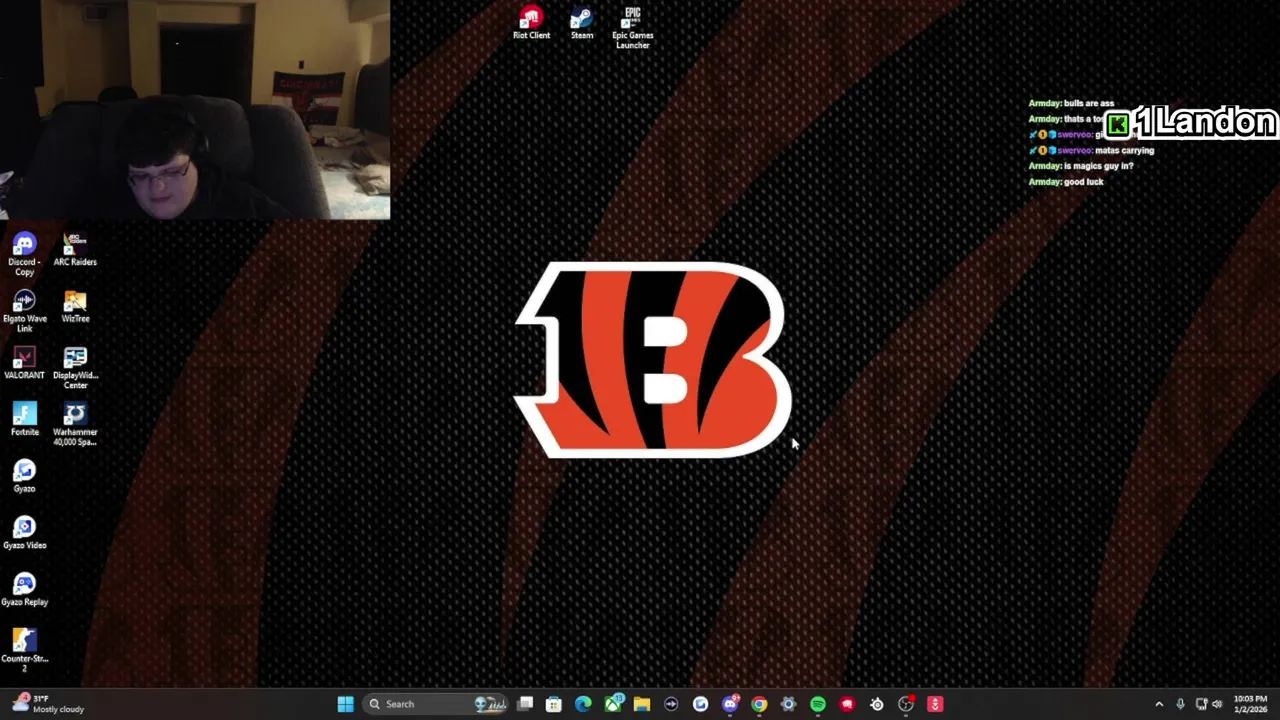
Task: Select the Gyazo Replay desktop icon
Action: [24, 590]
